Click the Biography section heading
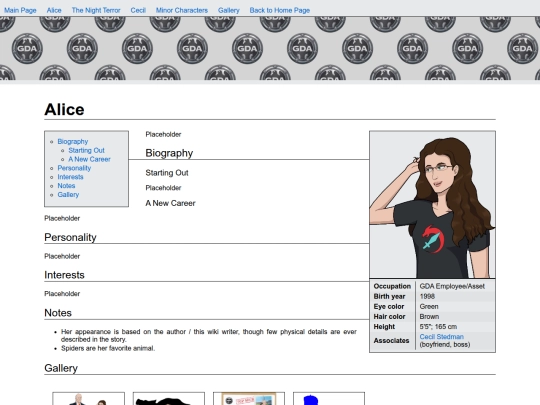 pos(169,153)
